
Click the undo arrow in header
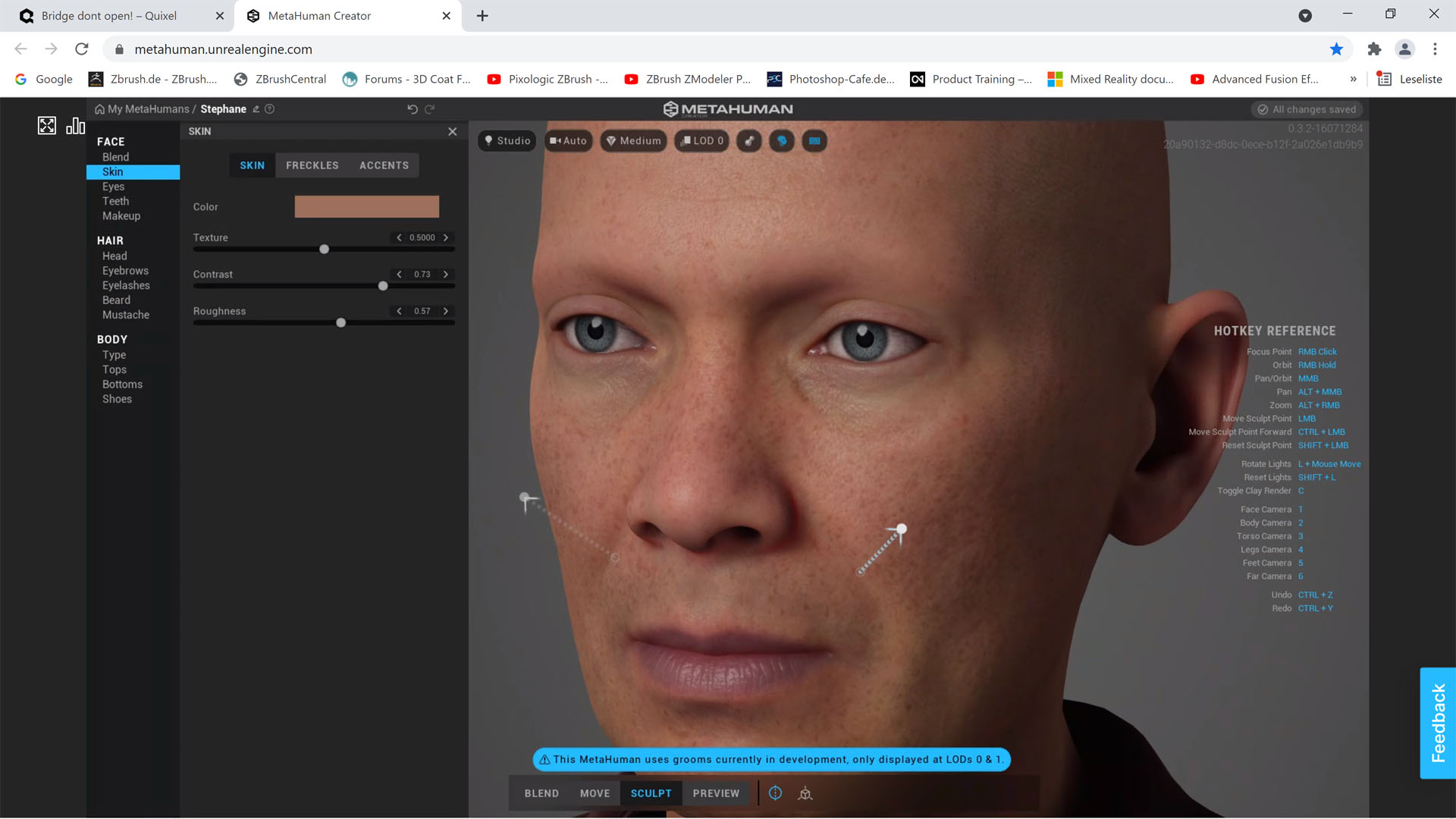(x=413, y=109)
